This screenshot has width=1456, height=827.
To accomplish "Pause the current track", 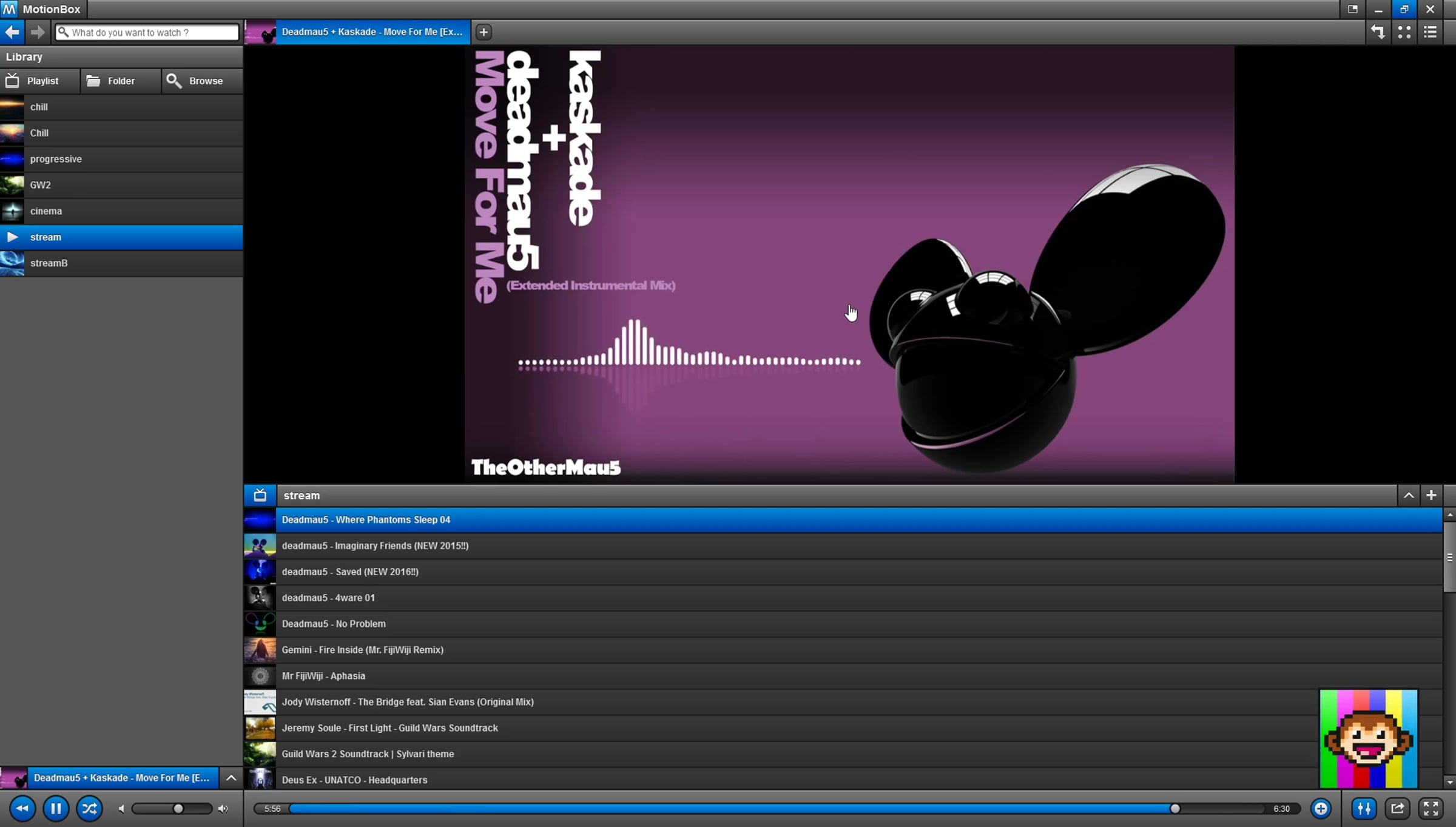I will (56, 808).
